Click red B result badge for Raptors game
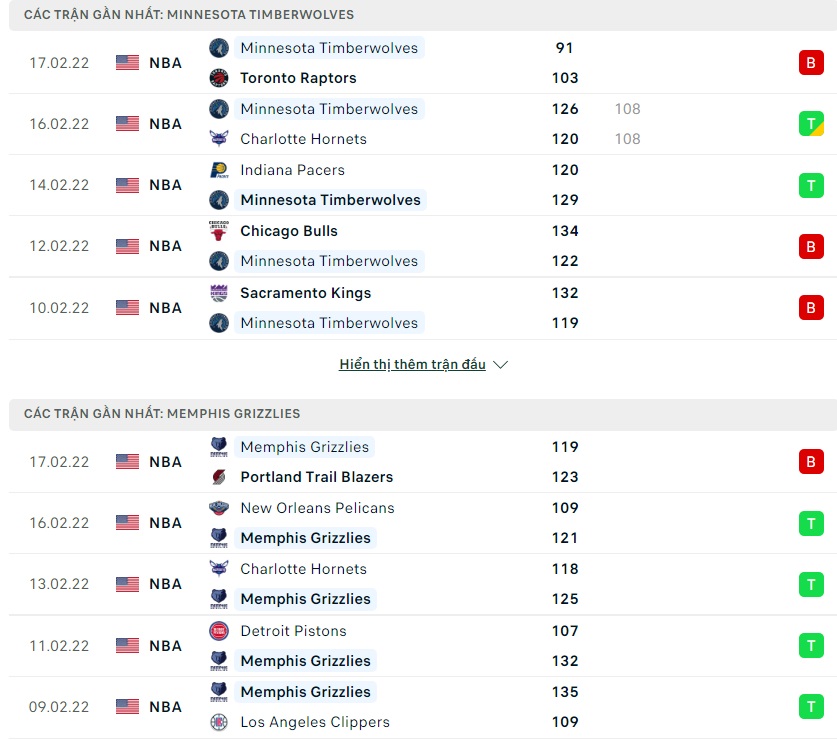Image resolution: width=837 pixels, height=740 pixels. [810, 63]
